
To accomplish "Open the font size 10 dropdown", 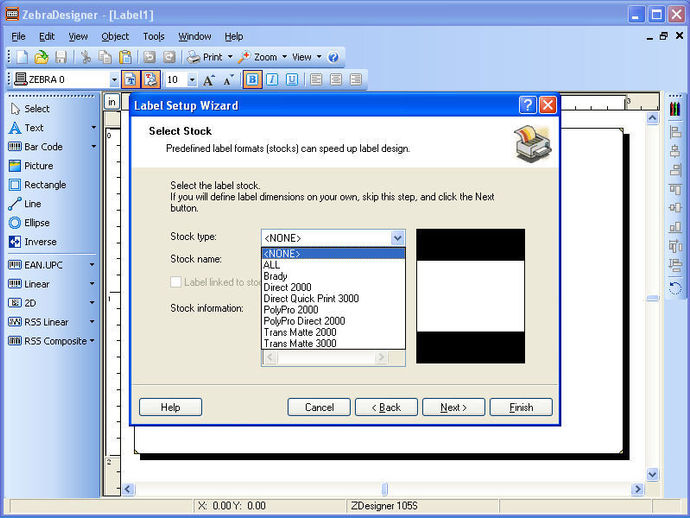I will (x=192, y=80).
